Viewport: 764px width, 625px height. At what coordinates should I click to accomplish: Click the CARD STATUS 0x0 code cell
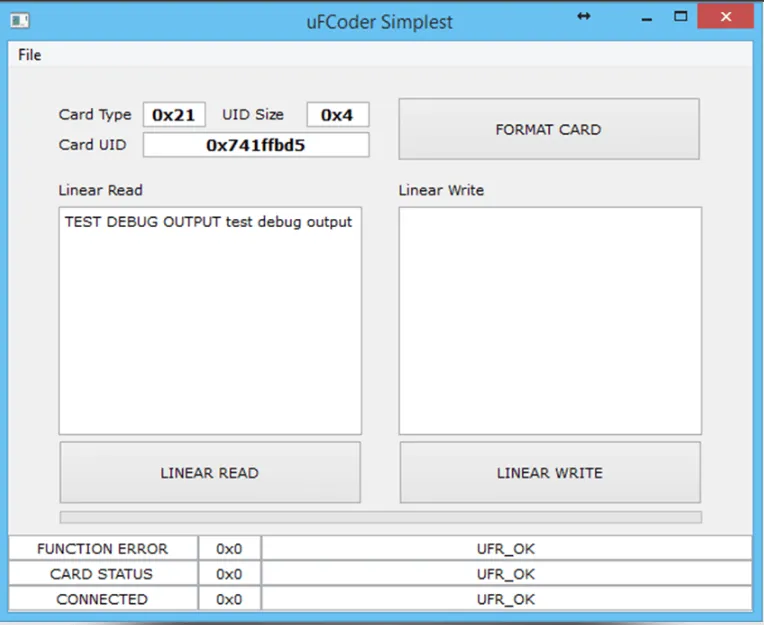(x=229, y=574)
